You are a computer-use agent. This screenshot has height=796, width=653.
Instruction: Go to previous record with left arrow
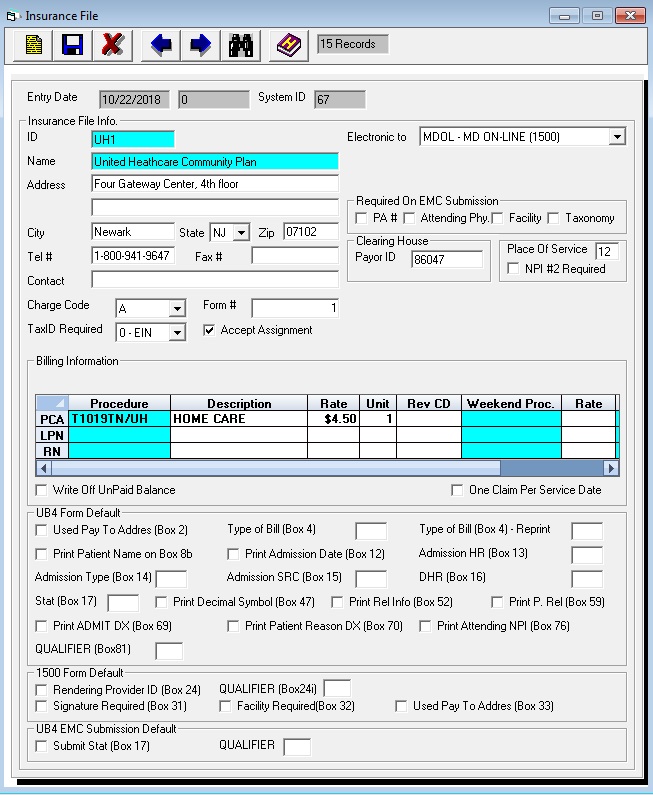pos(161,45)
